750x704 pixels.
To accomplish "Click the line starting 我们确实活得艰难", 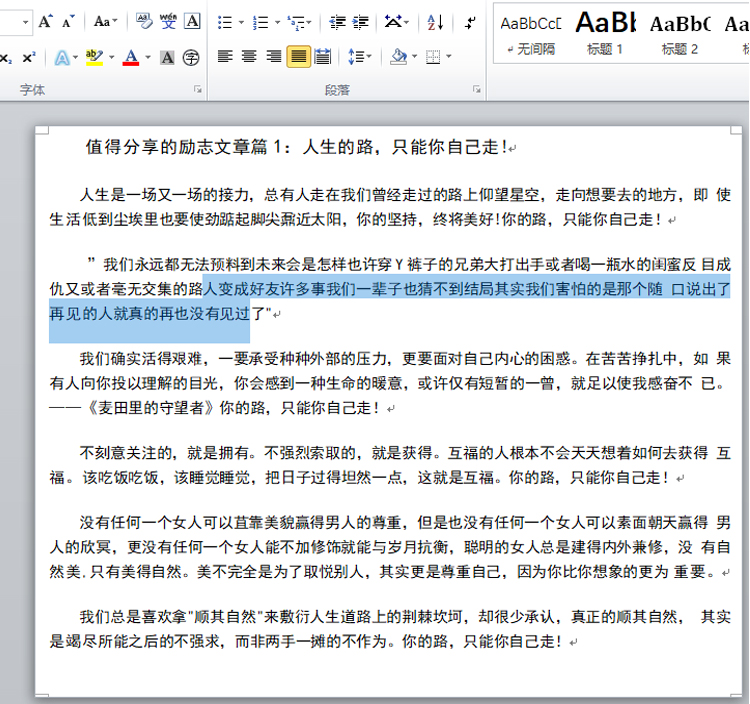I will click(405, 359).
